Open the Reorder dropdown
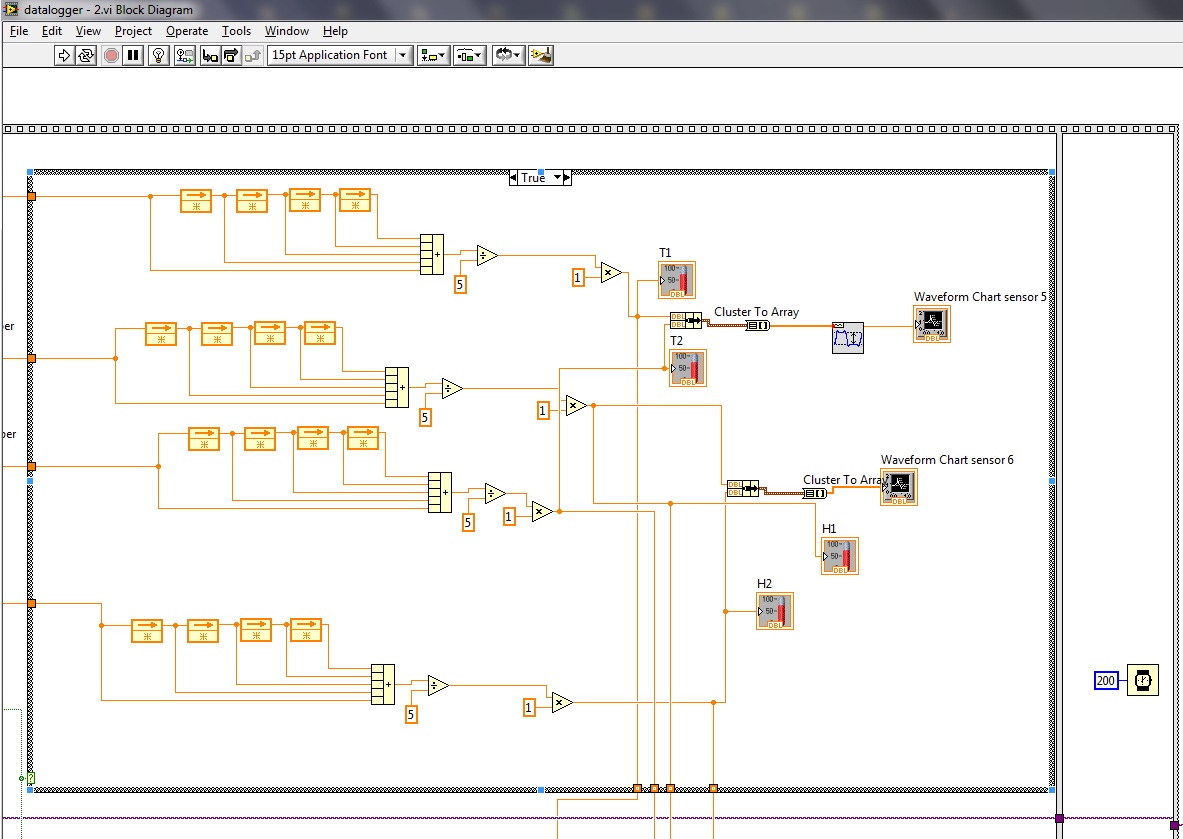Image resolution: width=1183 pixels, height=839 pixels. click(x=509, y=55)
